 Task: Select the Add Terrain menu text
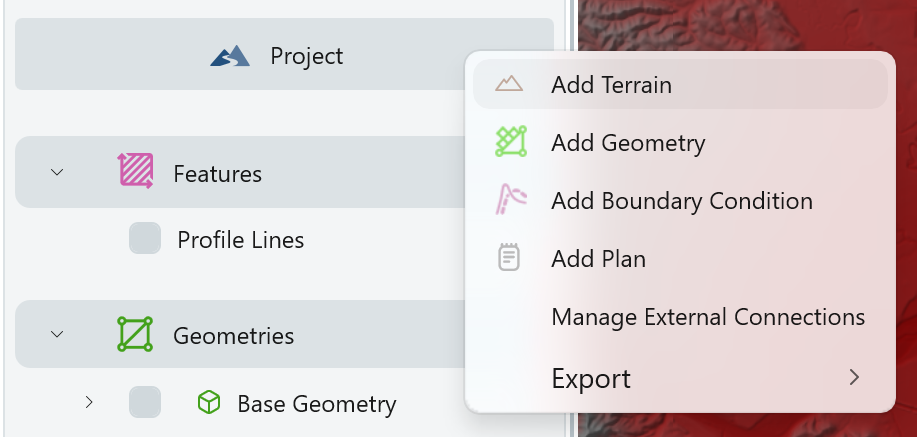click(x=611, y=85)
